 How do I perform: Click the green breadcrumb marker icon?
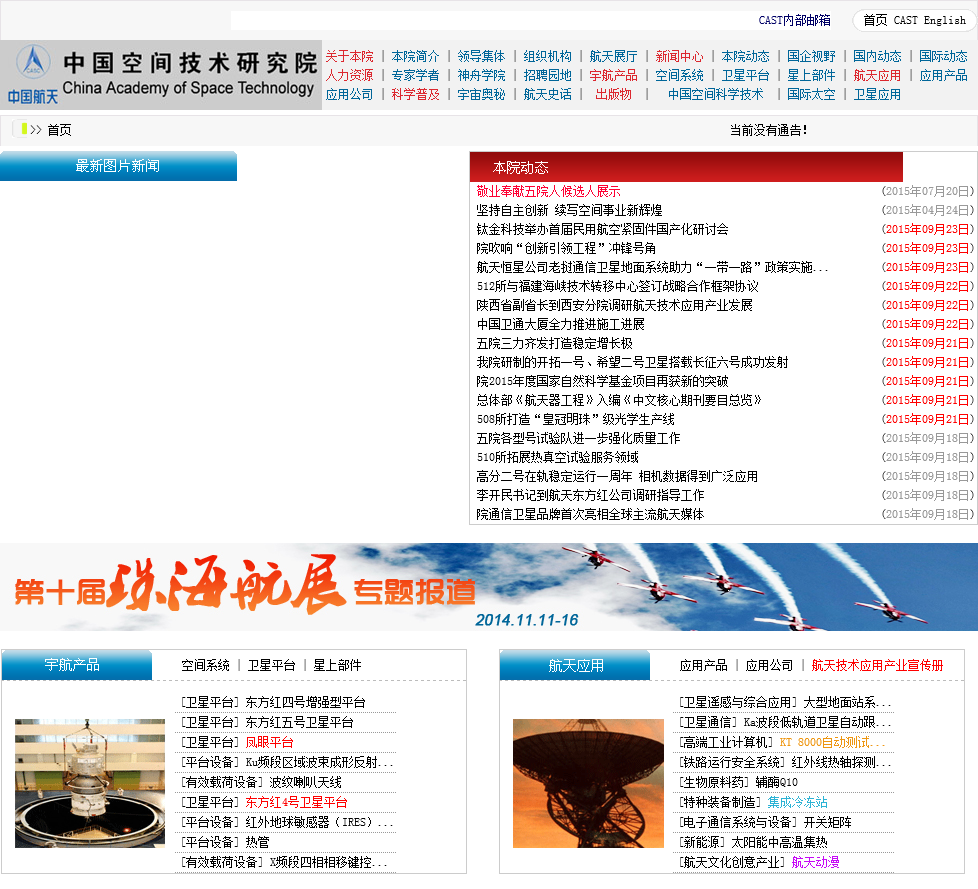coord(24,129)
